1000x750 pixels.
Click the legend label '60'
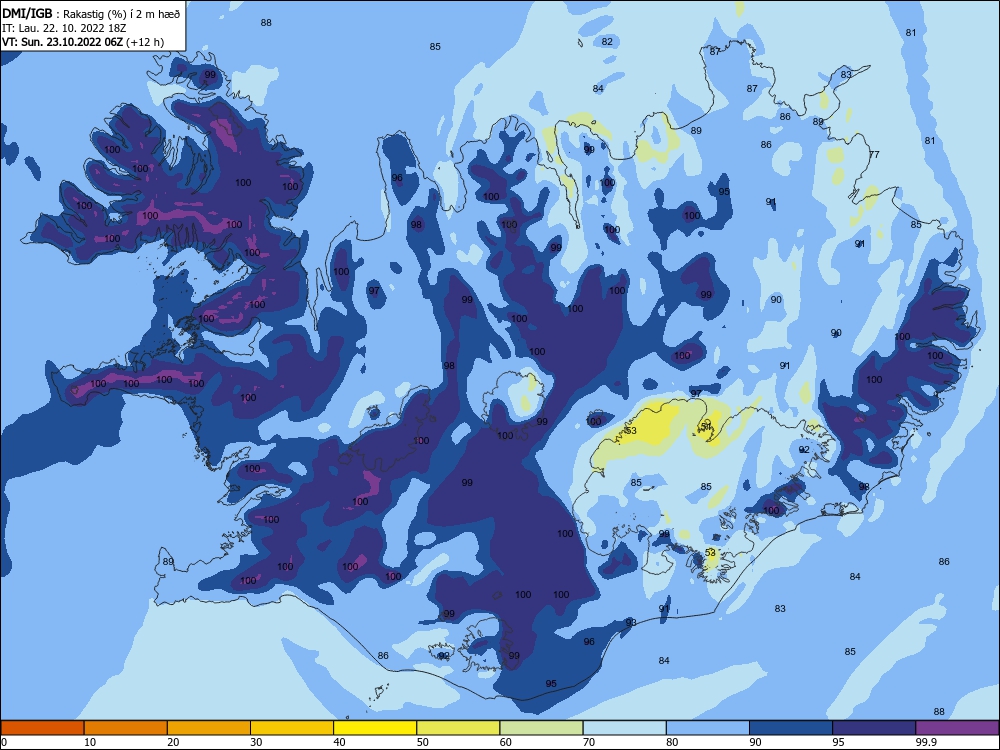pos(506,742)
